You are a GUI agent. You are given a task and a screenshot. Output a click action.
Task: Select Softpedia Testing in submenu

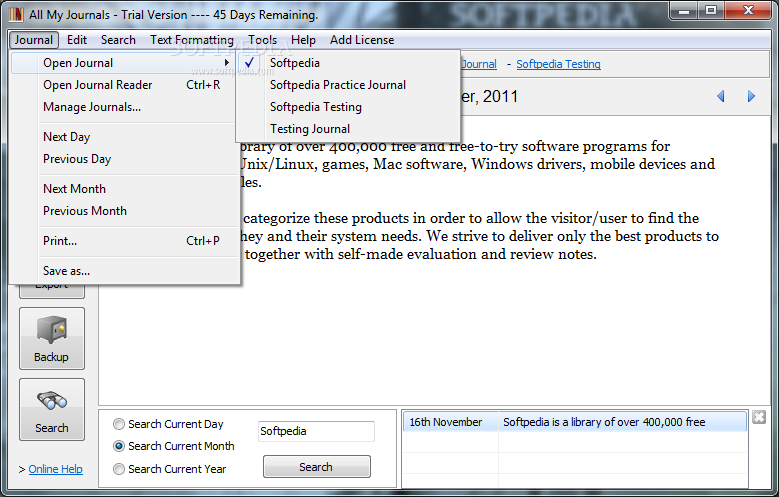click(x=348, y=107)
